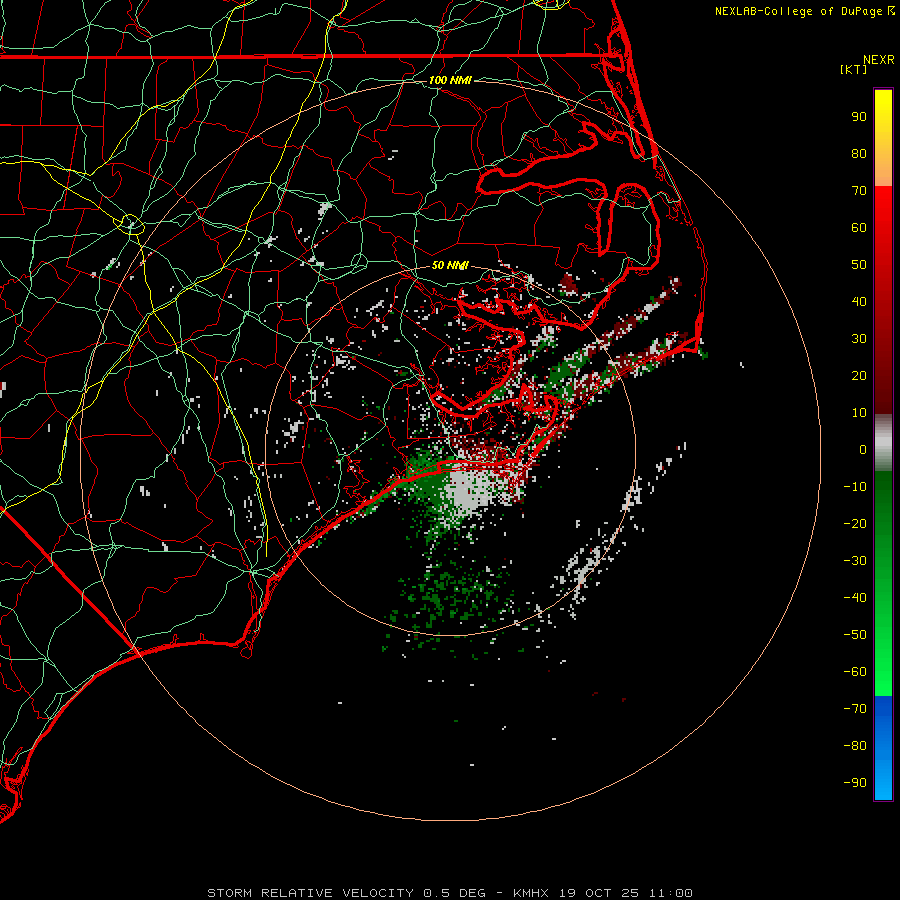Click the Storm Relative Velocity caption at bottom
Image resolution: width=900 pixels, height=900 pixels.
coord(450,893)
